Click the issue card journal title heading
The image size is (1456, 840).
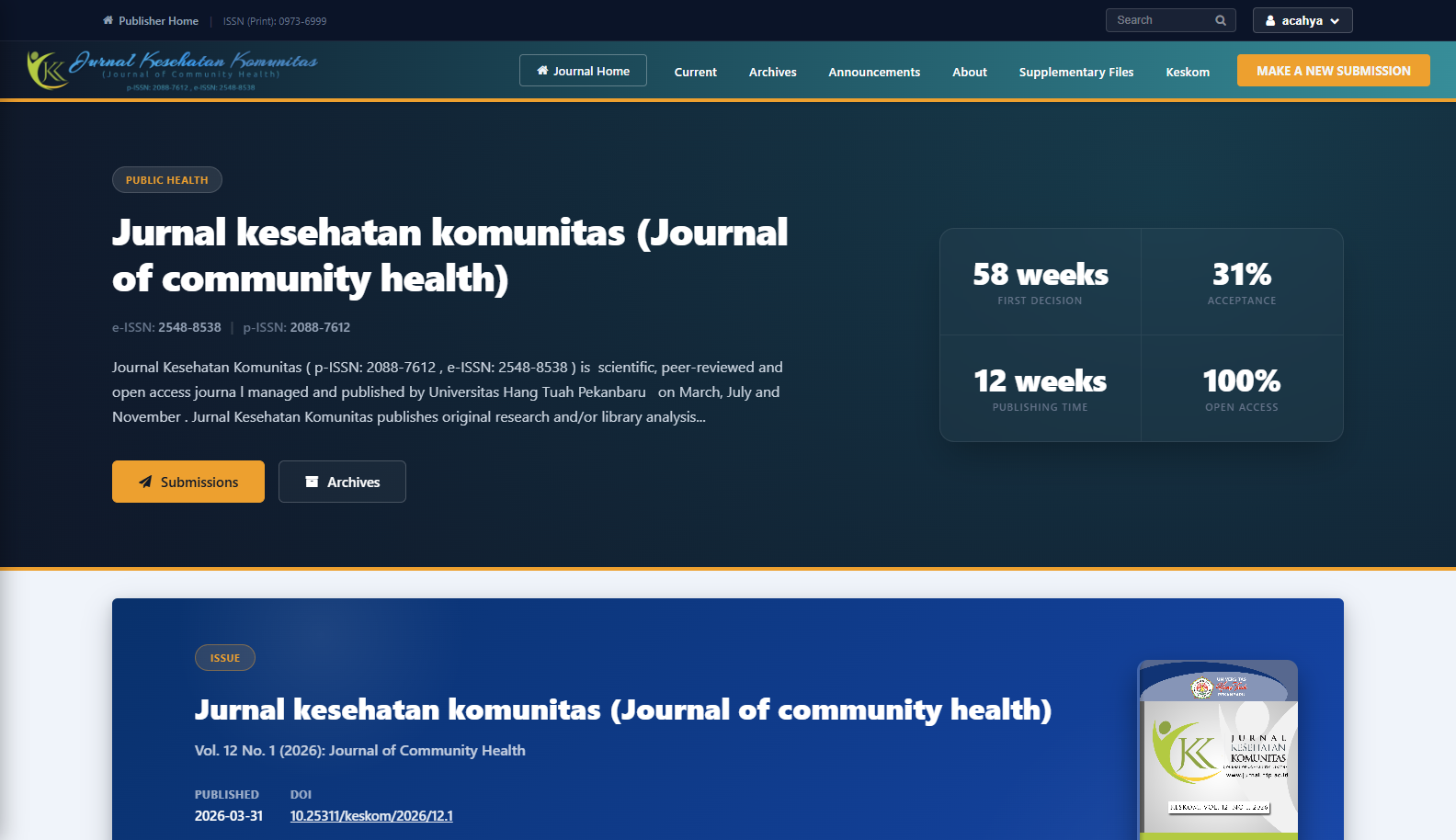point(623,709)
